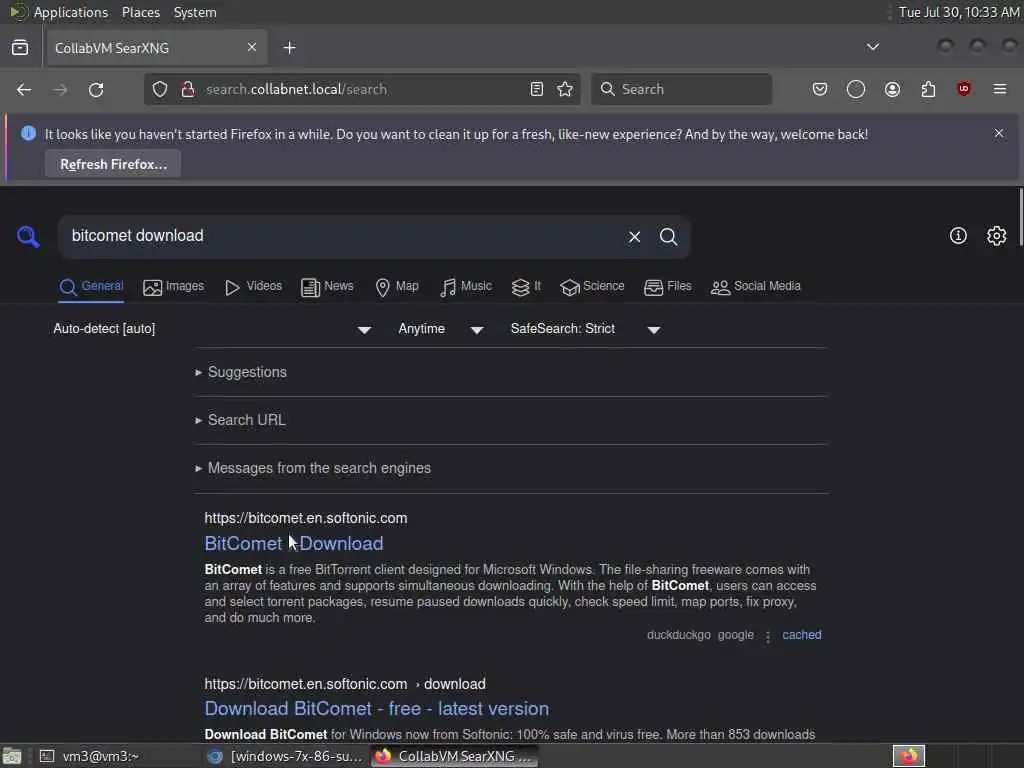The height and width of the screenshot is (768, 1024).
Task: Open the extensions puzzle icon
Action: pos(928,89)
